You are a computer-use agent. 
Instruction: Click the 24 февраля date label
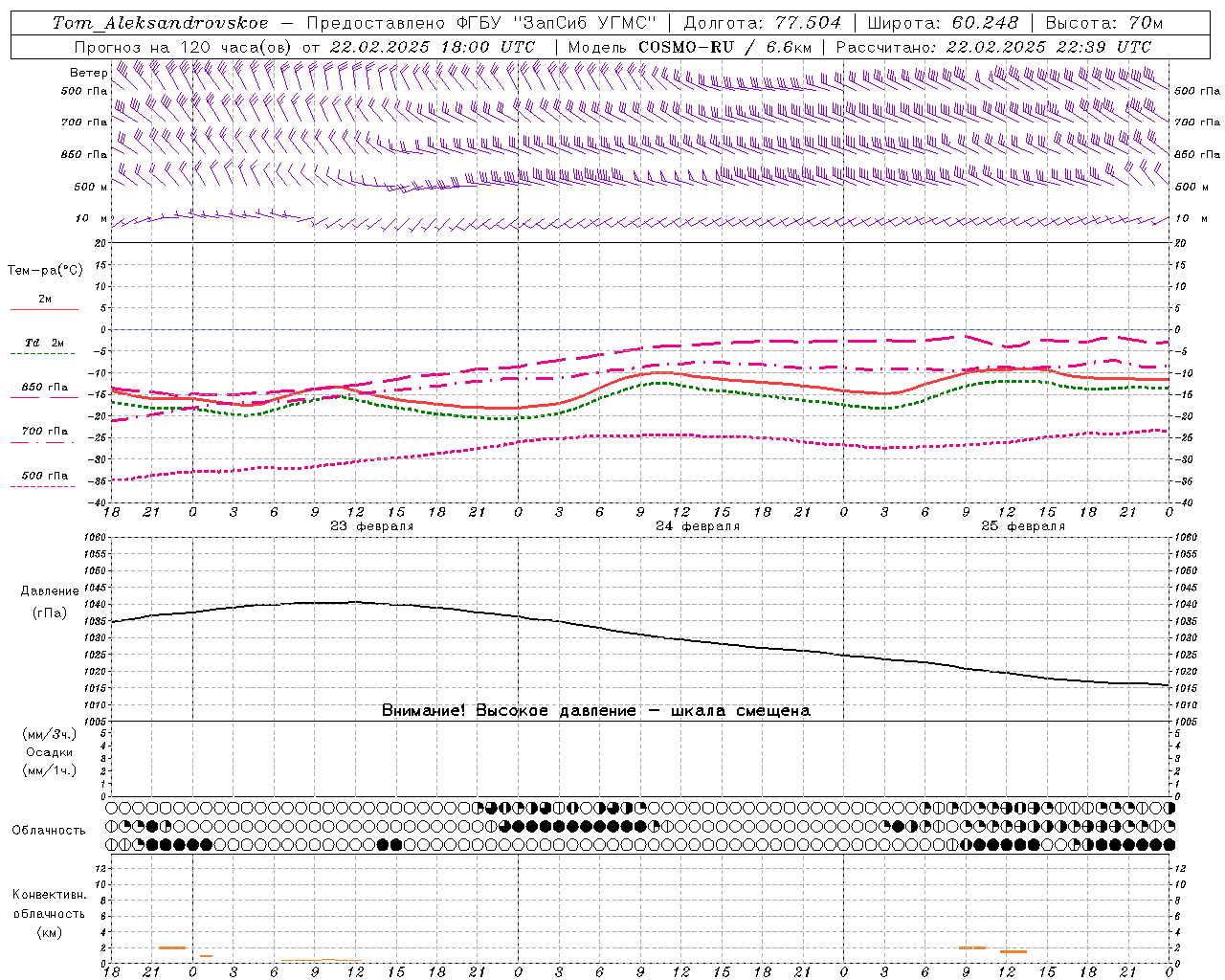[698, 526]
